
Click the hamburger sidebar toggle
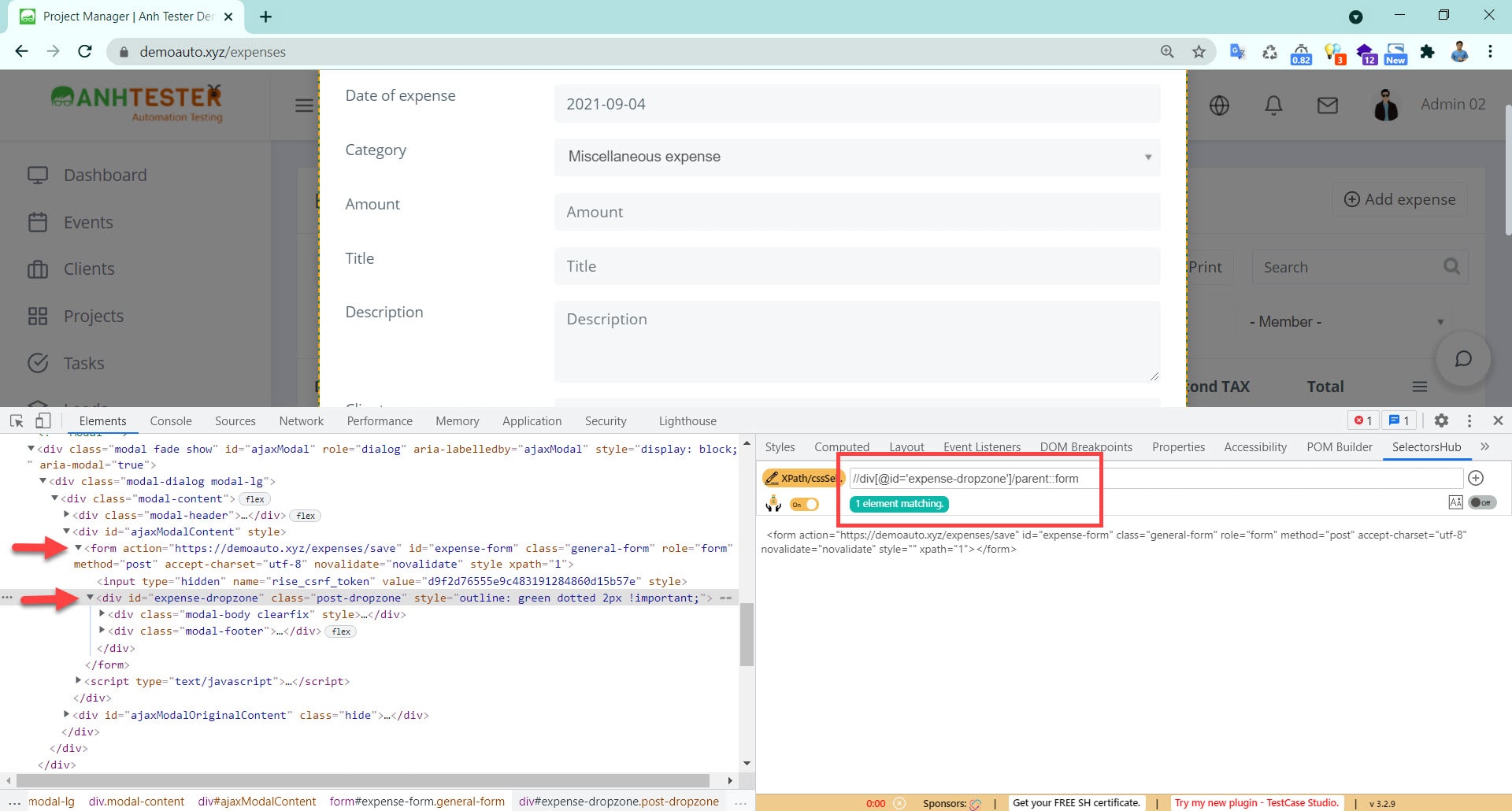pyautogui.click(x=304, y=105)
